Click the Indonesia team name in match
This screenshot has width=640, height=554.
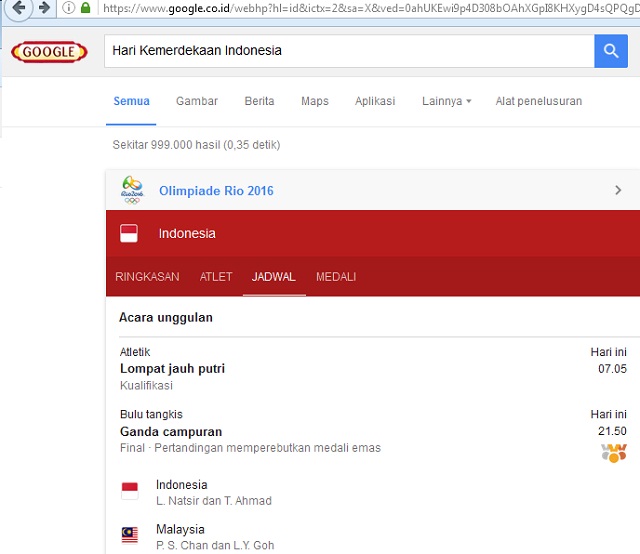pyautogui.click(x=182, y=485)
